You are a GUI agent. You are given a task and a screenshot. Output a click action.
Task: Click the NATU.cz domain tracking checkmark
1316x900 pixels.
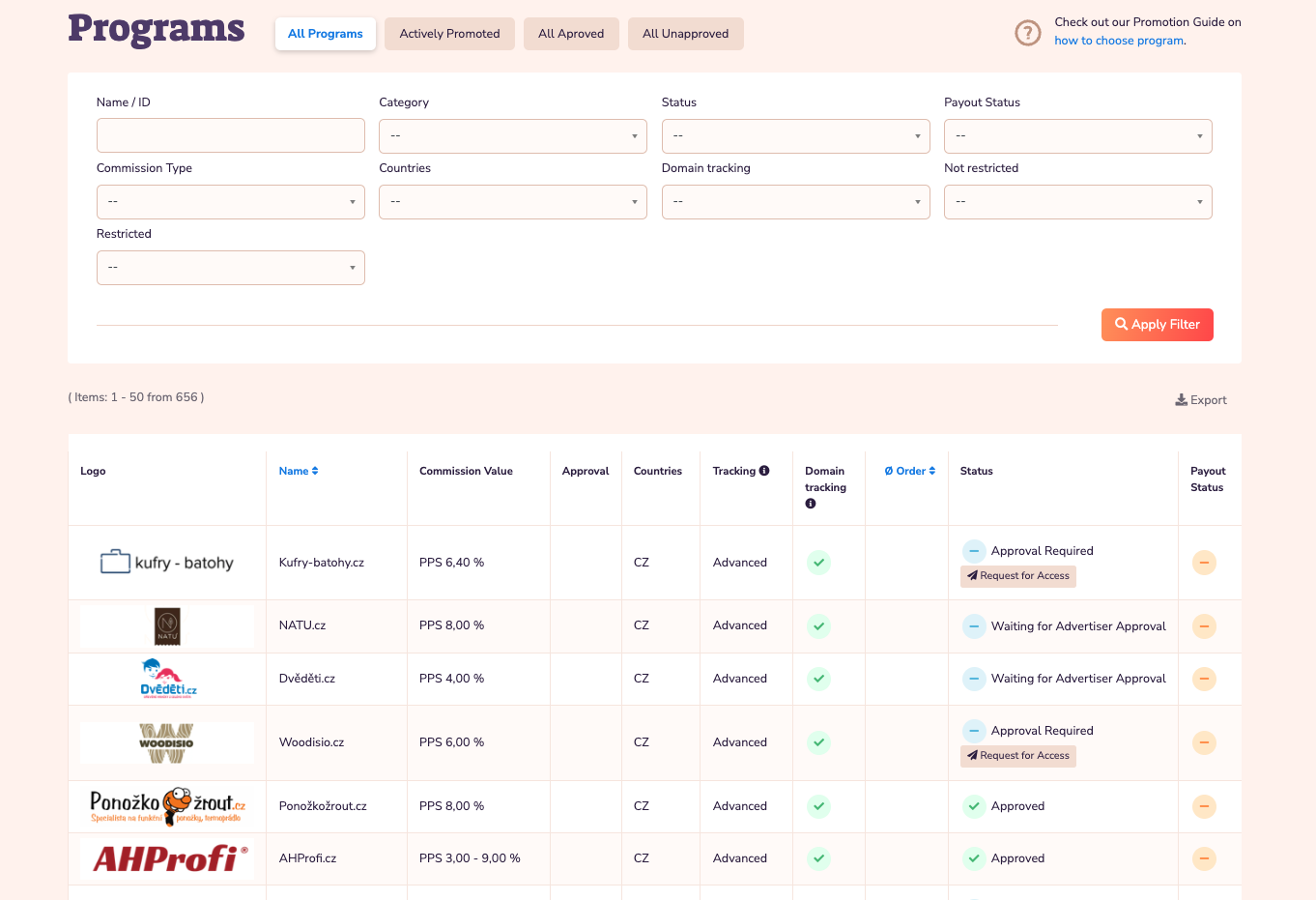click(x=818, y=626)
